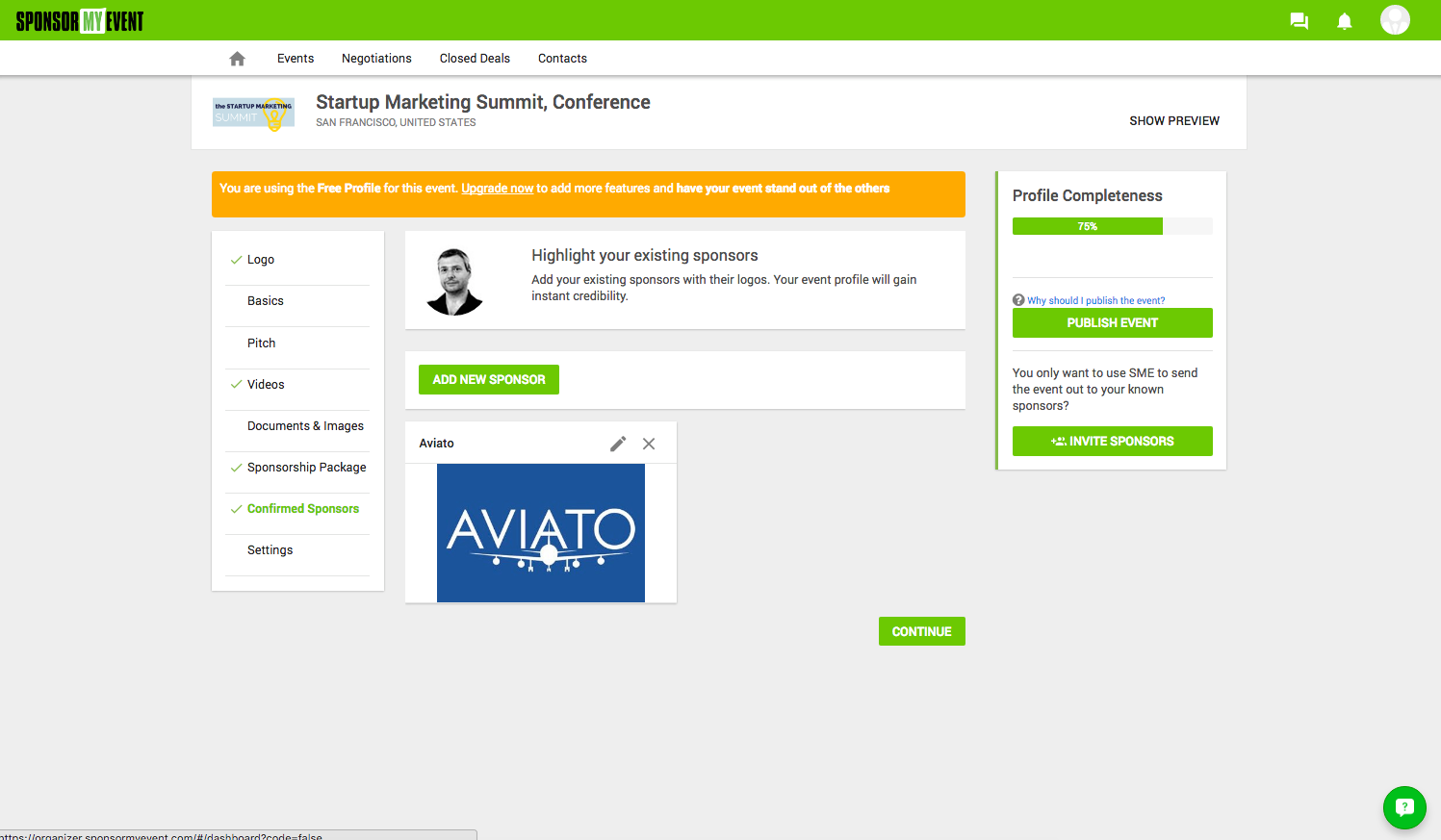Follow the Upgrade now link
The width and height of the screenshot is (1441, 840).
coord(498,189)
